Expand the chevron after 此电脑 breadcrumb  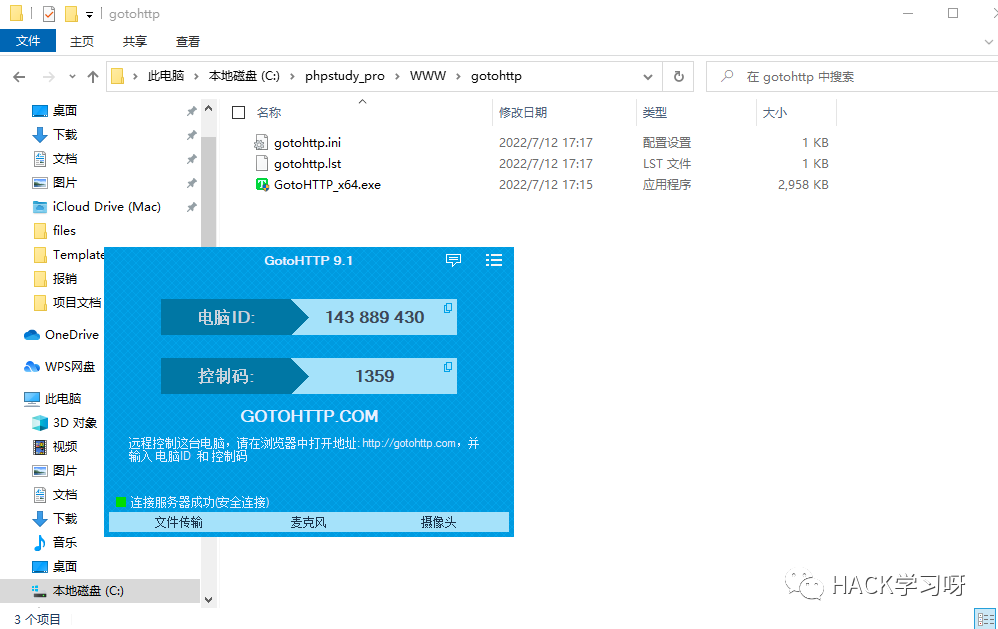click(x=196, y=76)
